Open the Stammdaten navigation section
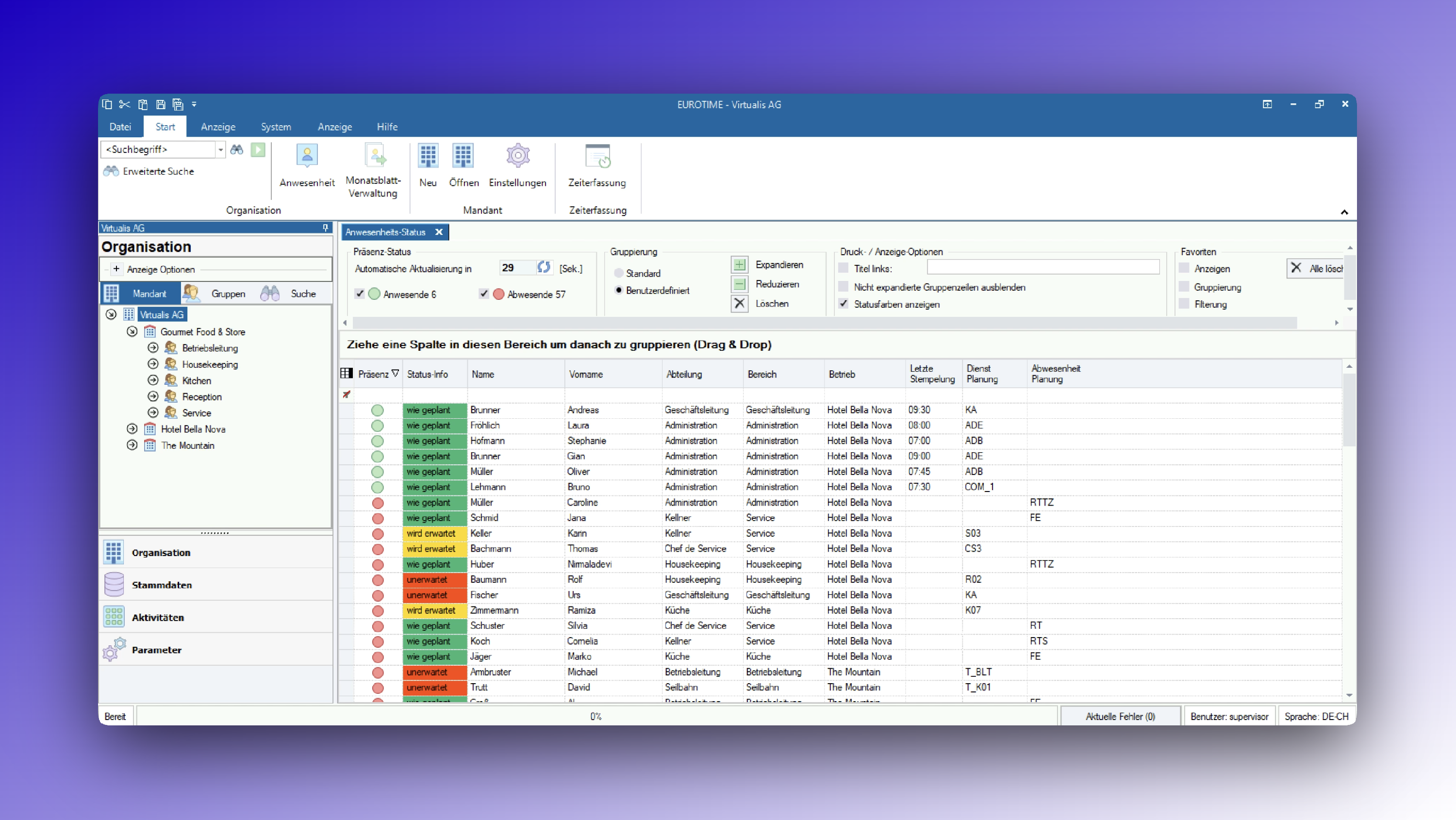The image size is (1456, 820). point(162,585)
